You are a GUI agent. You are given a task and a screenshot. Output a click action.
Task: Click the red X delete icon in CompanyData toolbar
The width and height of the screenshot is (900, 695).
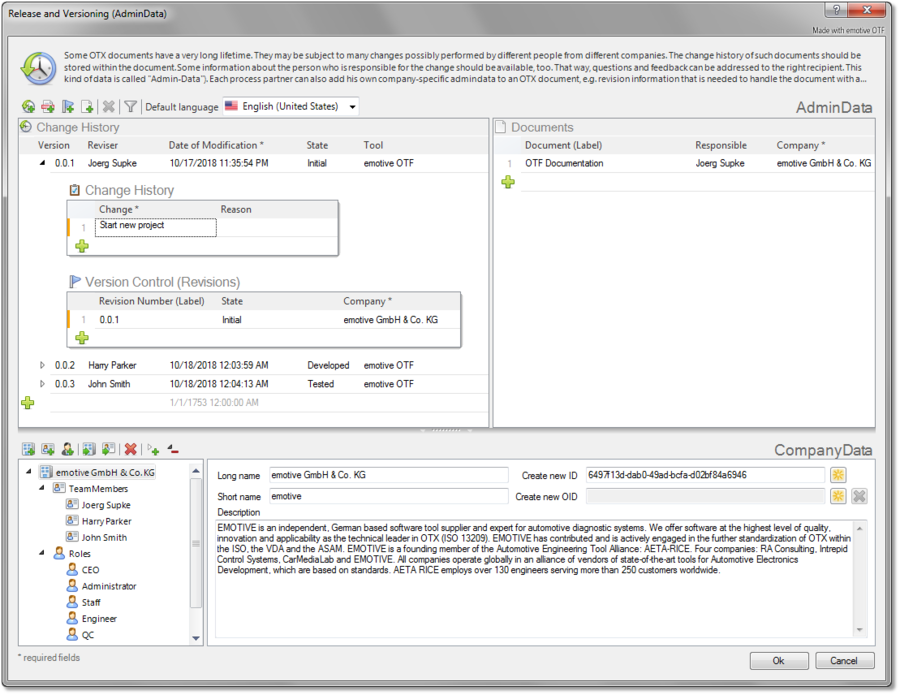(130, 450)
